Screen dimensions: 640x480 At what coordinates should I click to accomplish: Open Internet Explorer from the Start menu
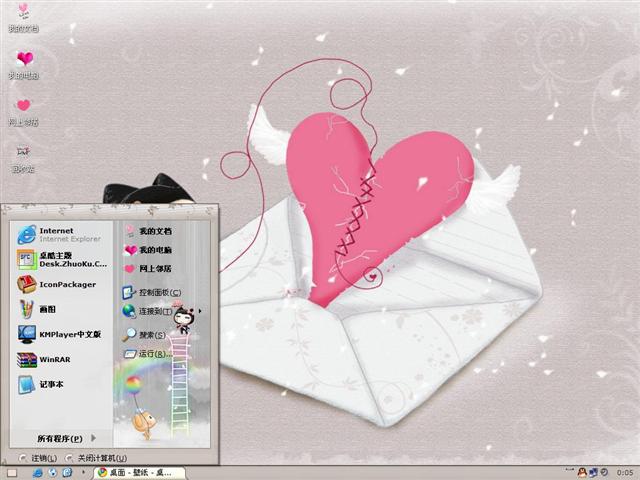(x=60, y=235)
